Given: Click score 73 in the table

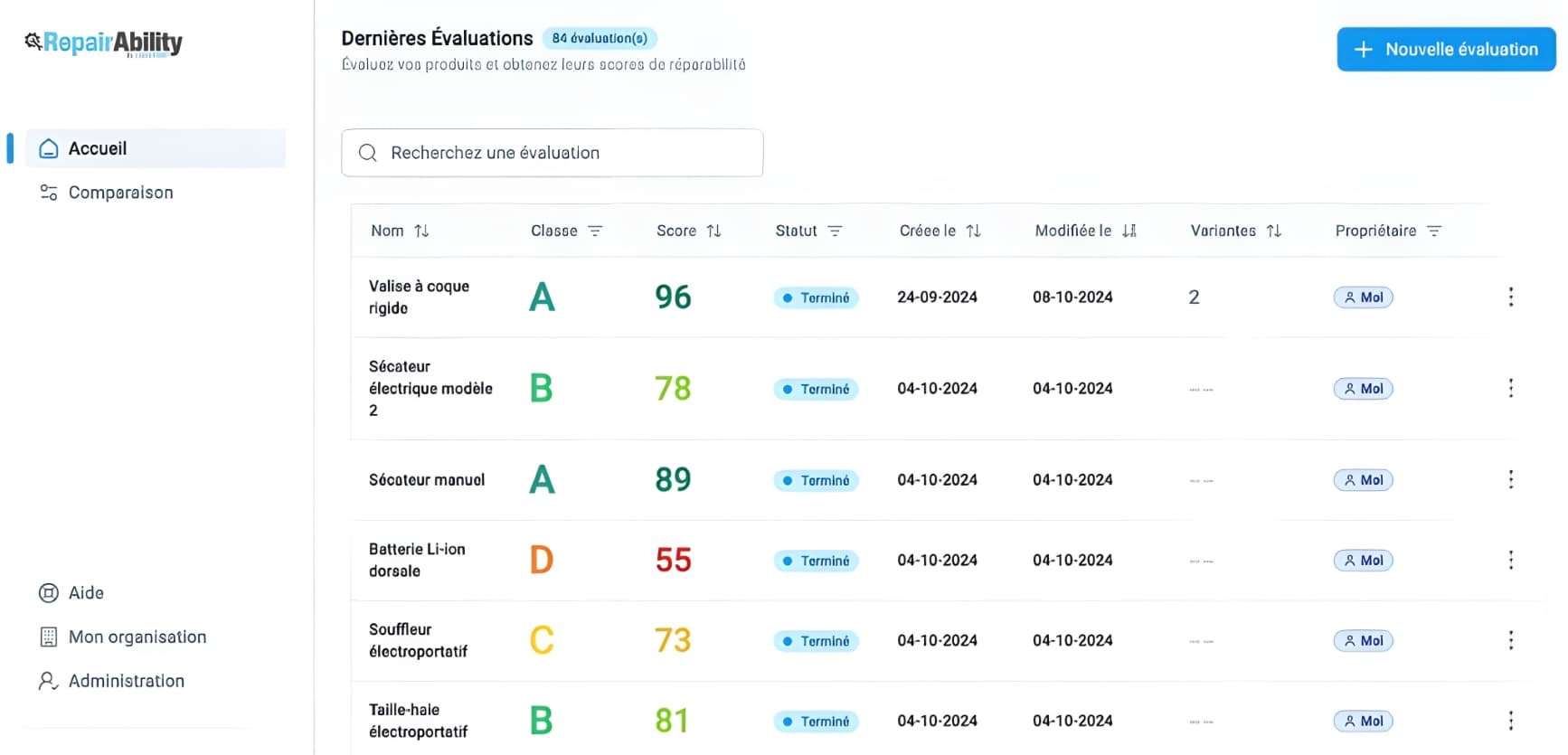Looking at the screenshot, I should click(x=673, y=640).
